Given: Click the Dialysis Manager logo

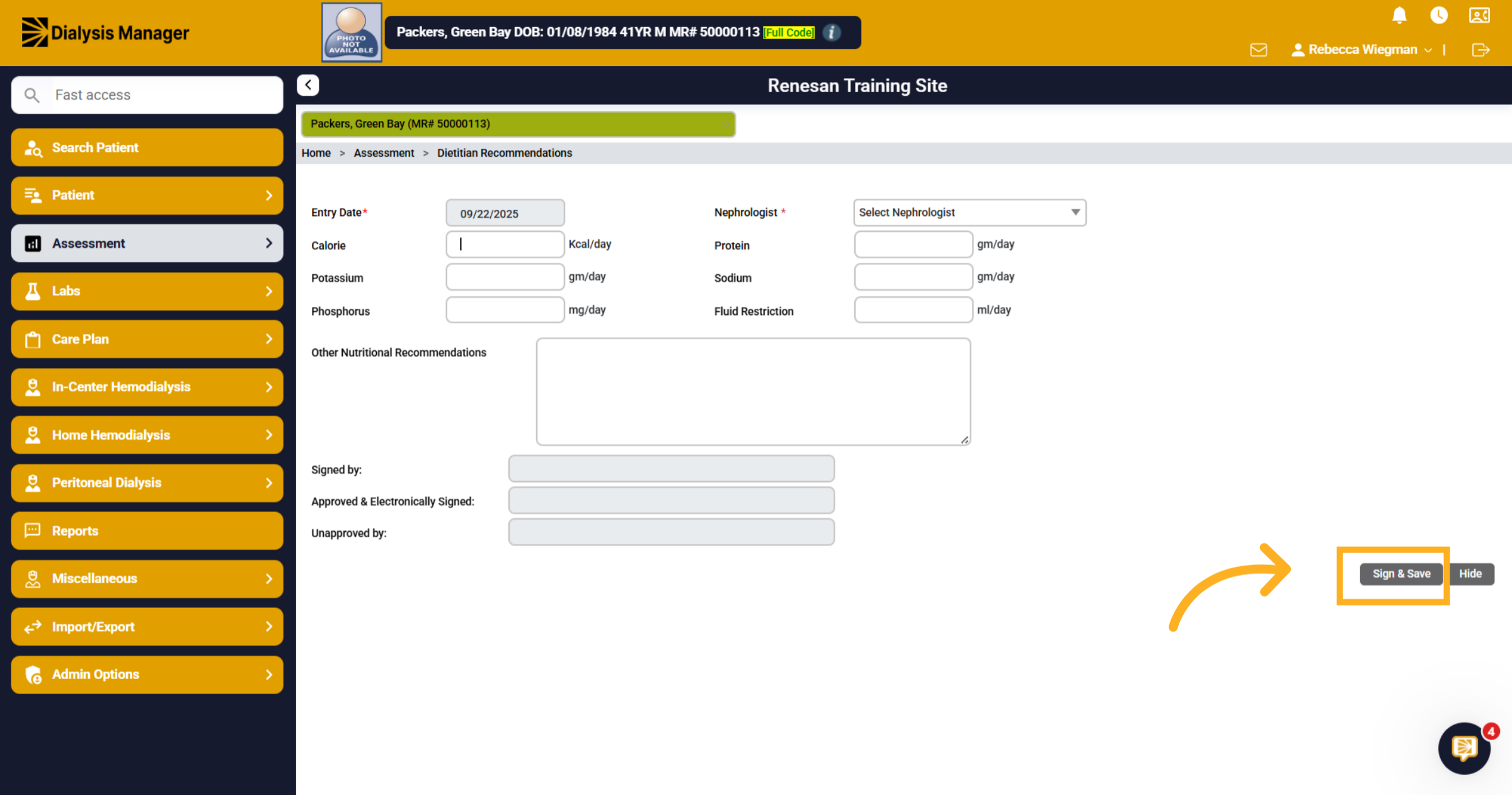Looking at the screenshot, I should pyautogui.click(x=105, y=32).
